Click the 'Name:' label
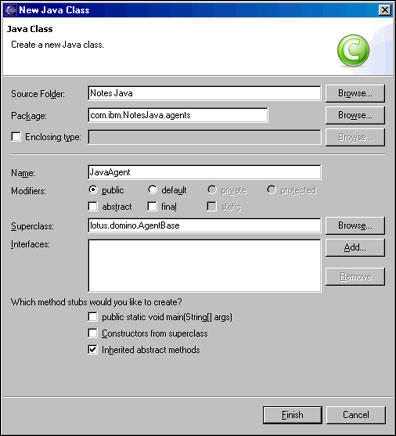The width and height of the screenshot is (396, 436). pyautogui.click(x=23, y=173)
